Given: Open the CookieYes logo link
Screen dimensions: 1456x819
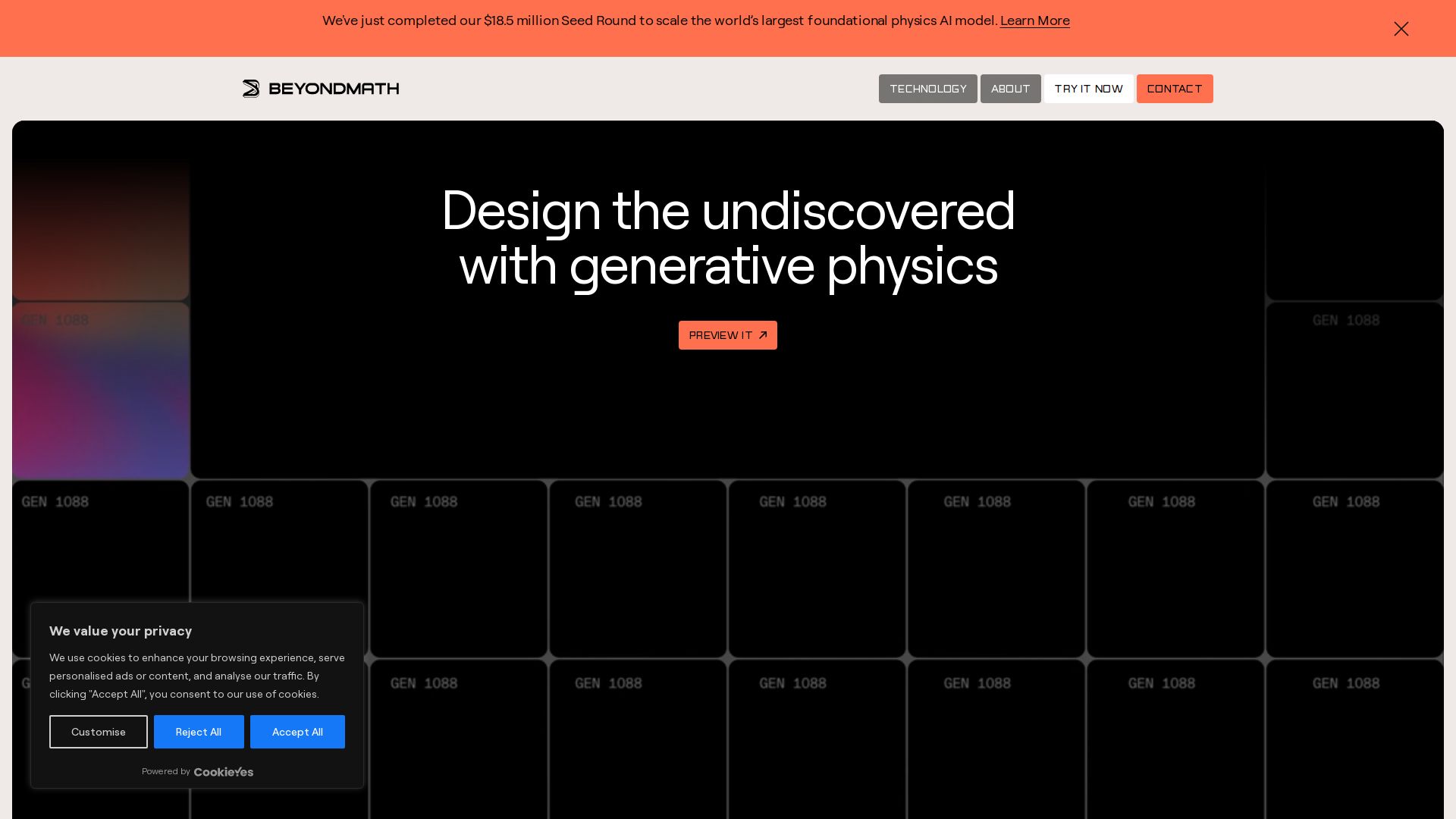Looking at the screenshot, I should click(x=223, y=772).
